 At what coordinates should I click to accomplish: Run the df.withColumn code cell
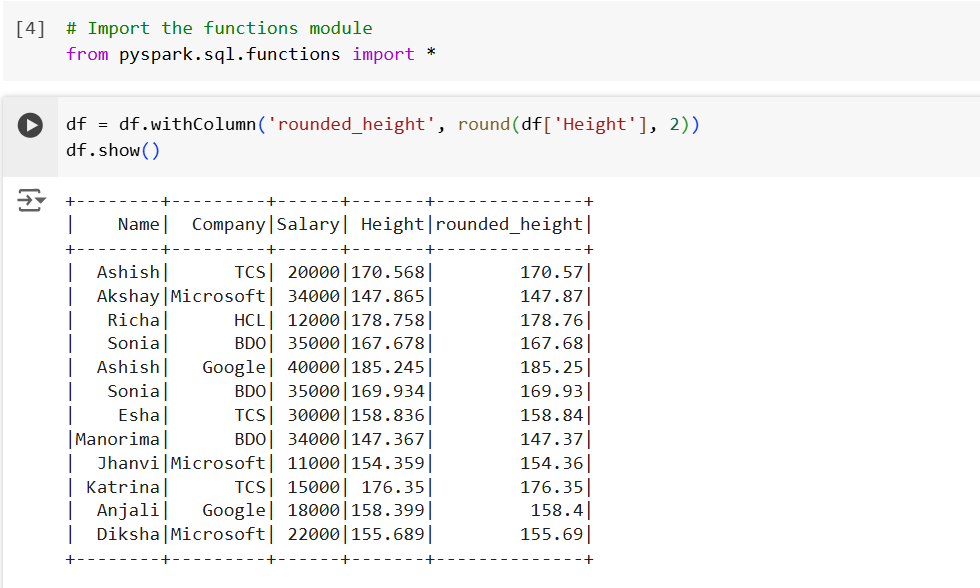point(30,125)
